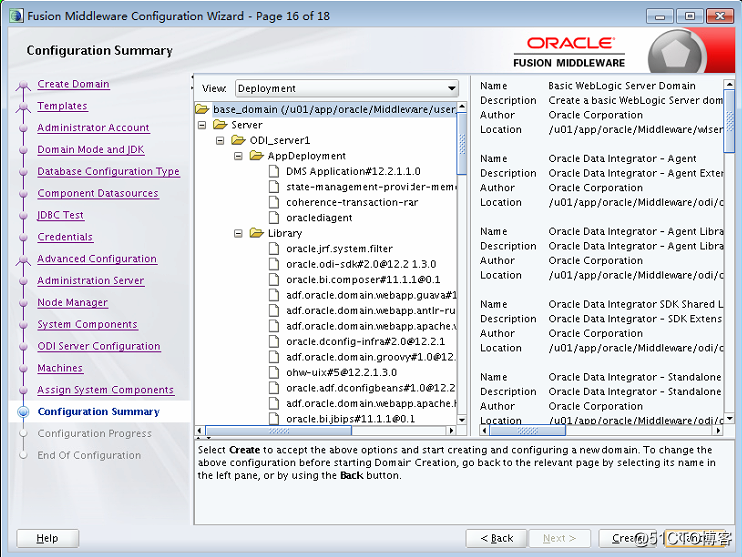Select the coherence-transaction-rar entry

coord(352,202)
